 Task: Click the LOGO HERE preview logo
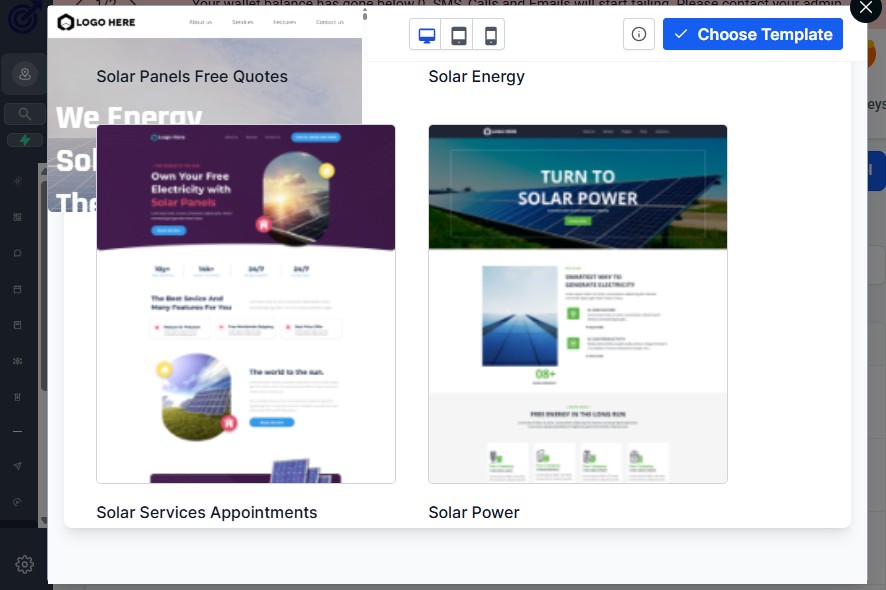coord(97,22)
